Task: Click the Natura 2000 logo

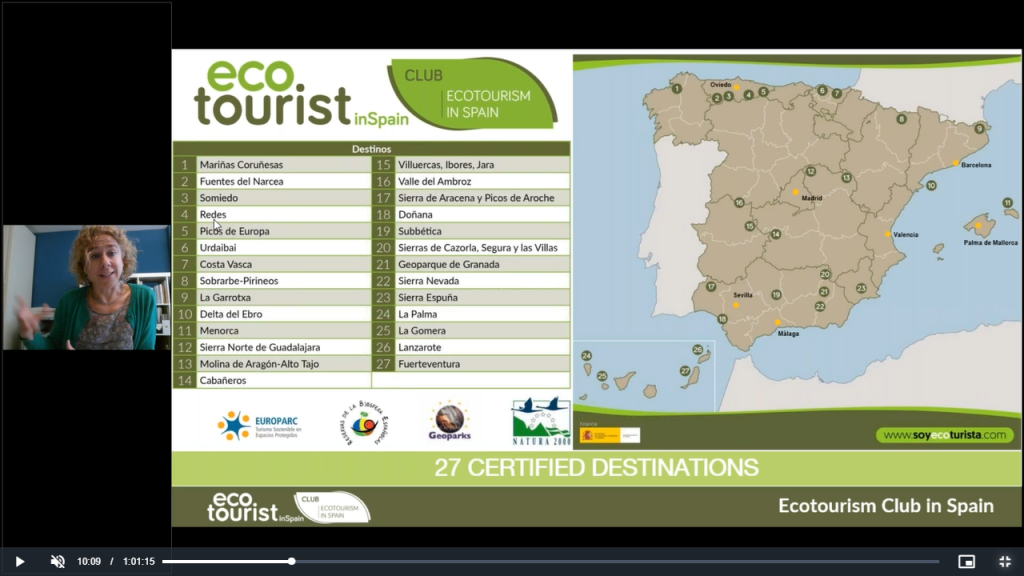Action: point(541,421)
